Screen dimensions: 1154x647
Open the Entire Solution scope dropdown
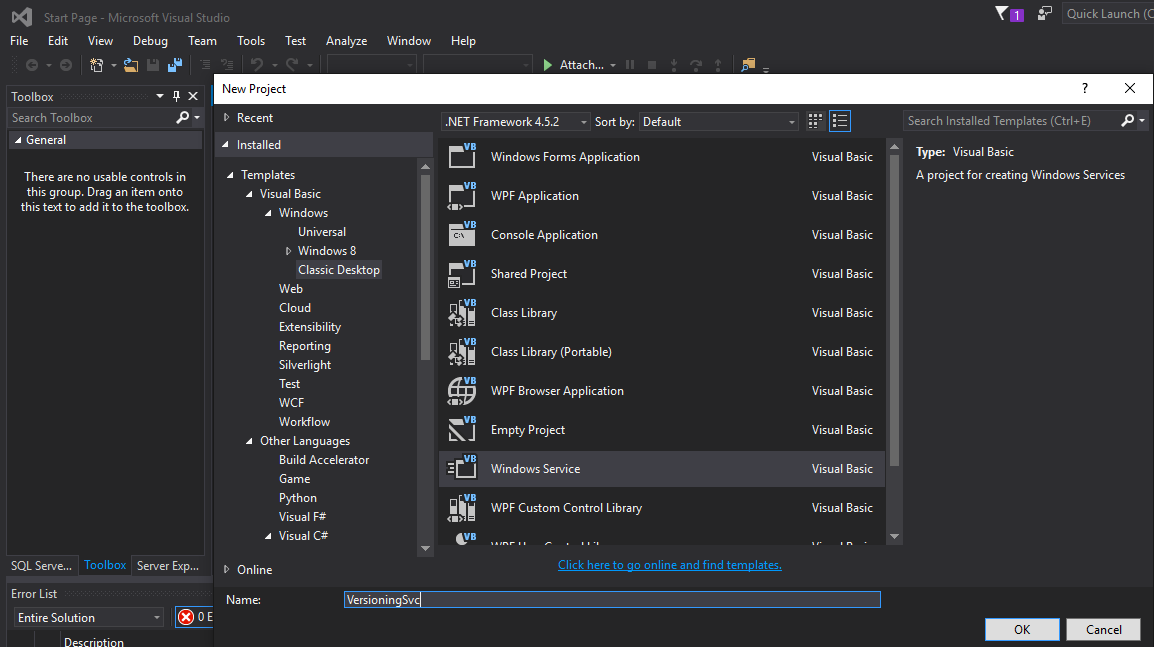[88, 617]
